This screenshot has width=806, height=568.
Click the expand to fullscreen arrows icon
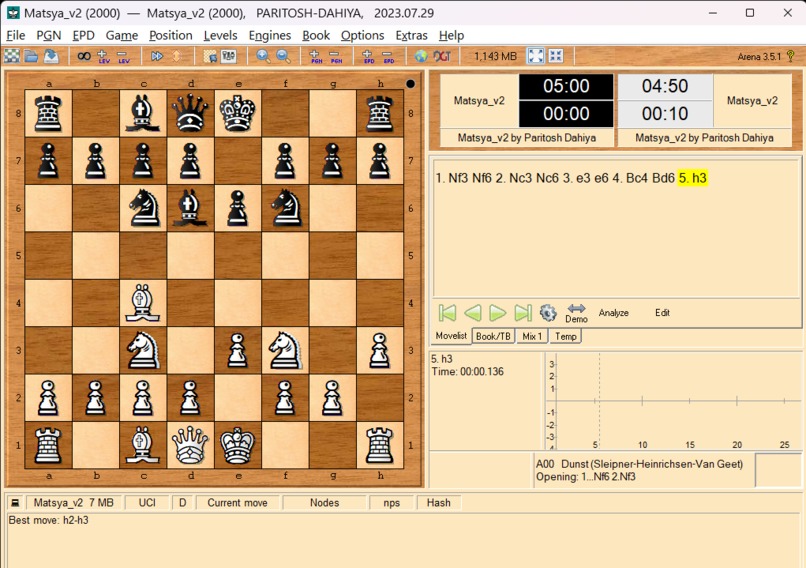pos(536,56)
